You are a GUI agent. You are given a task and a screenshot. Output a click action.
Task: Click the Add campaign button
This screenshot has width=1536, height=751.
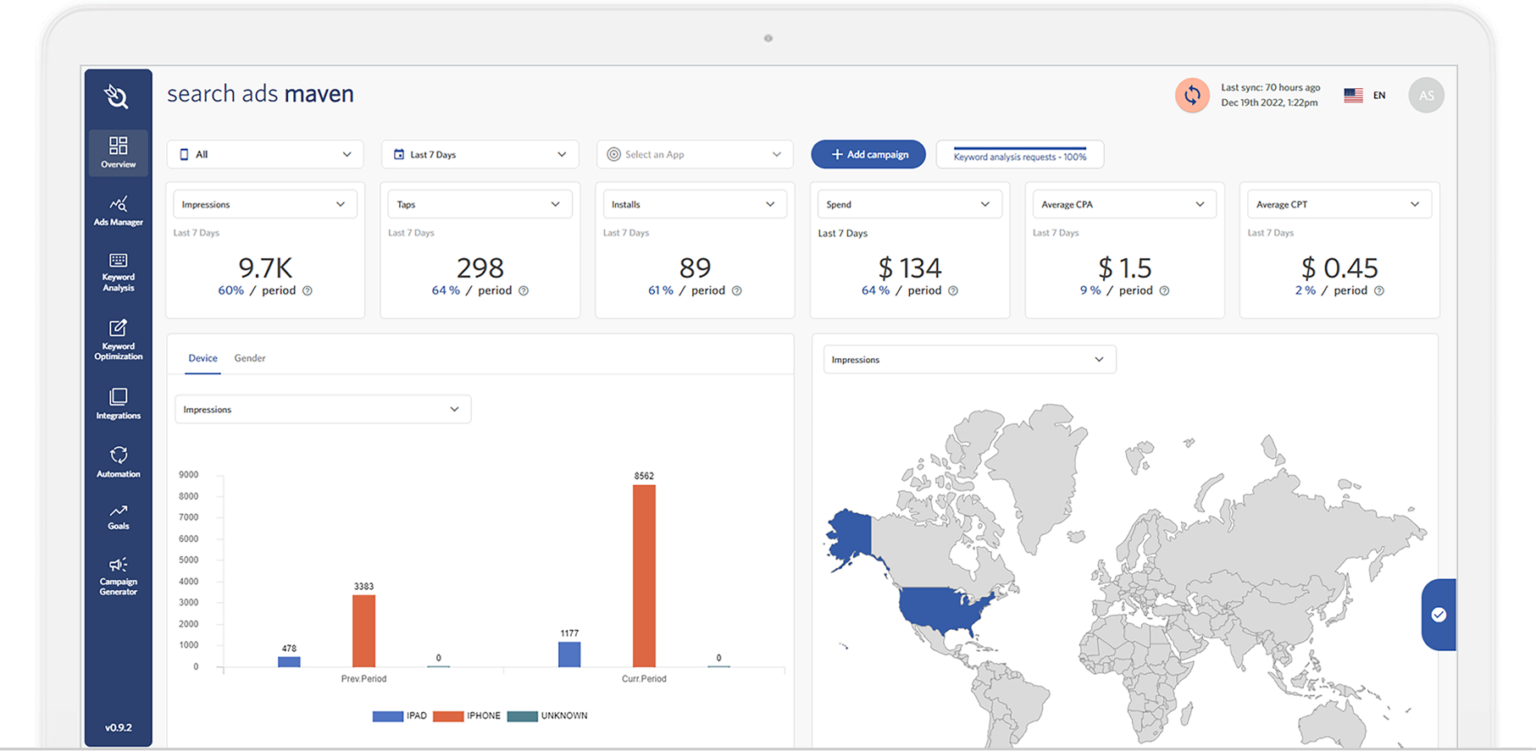tap(868, 155)
